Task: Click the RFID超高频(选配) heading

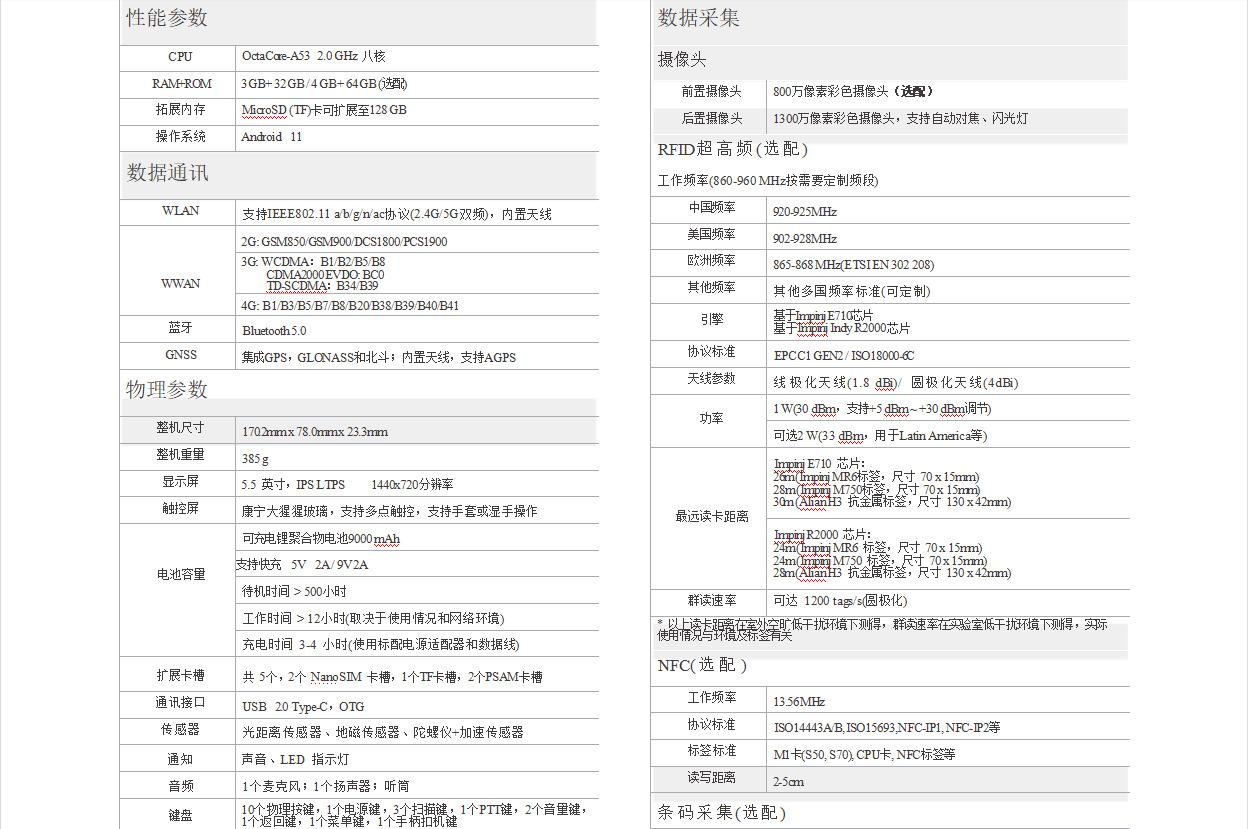Action: tap(732, 149)
